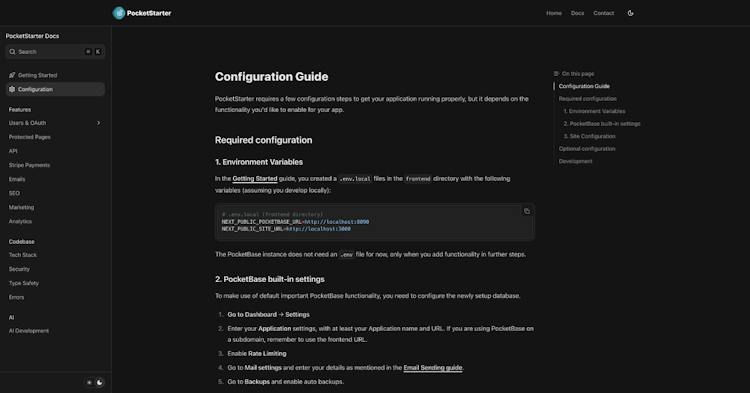Screen dimensions: 750x393
Task: Focus the sidebar Search field
Action: [55, 52]
